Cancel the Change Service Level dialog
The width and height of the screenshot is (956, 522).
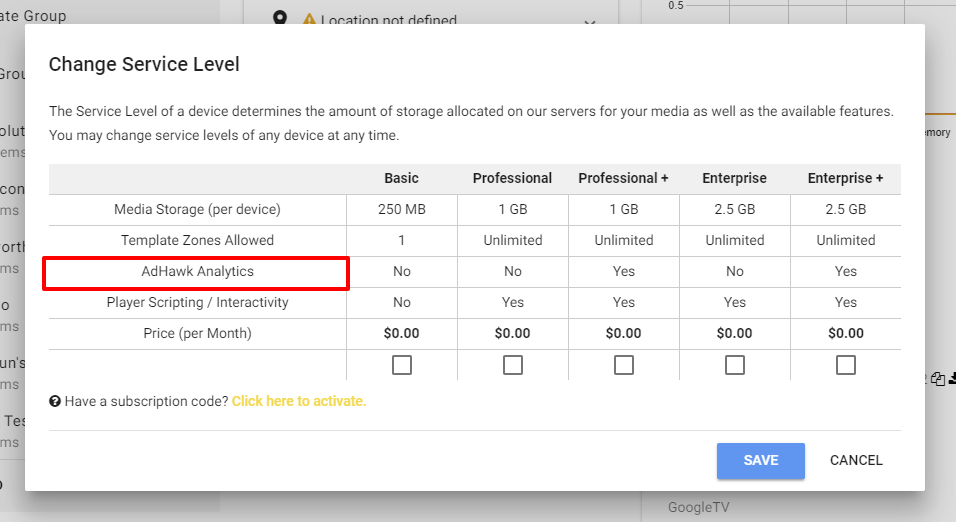(856, 460)
